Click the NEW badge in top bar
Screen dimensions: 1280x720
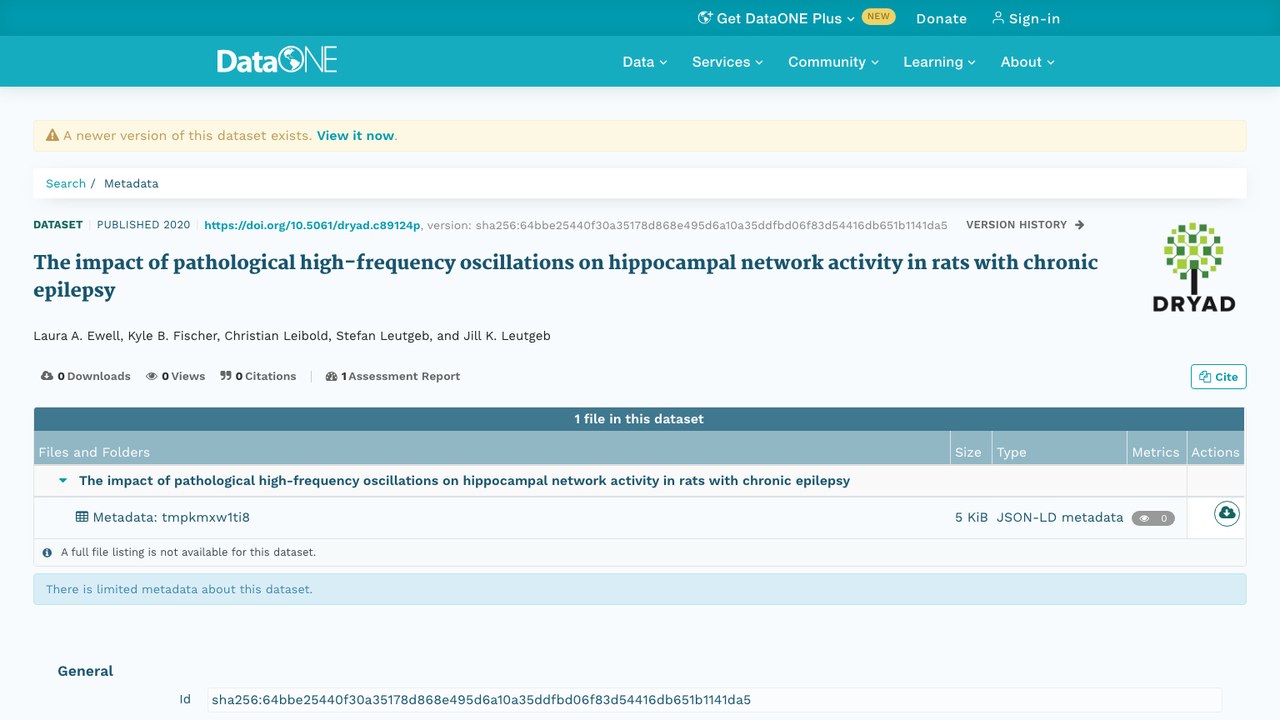click(879, 17)
